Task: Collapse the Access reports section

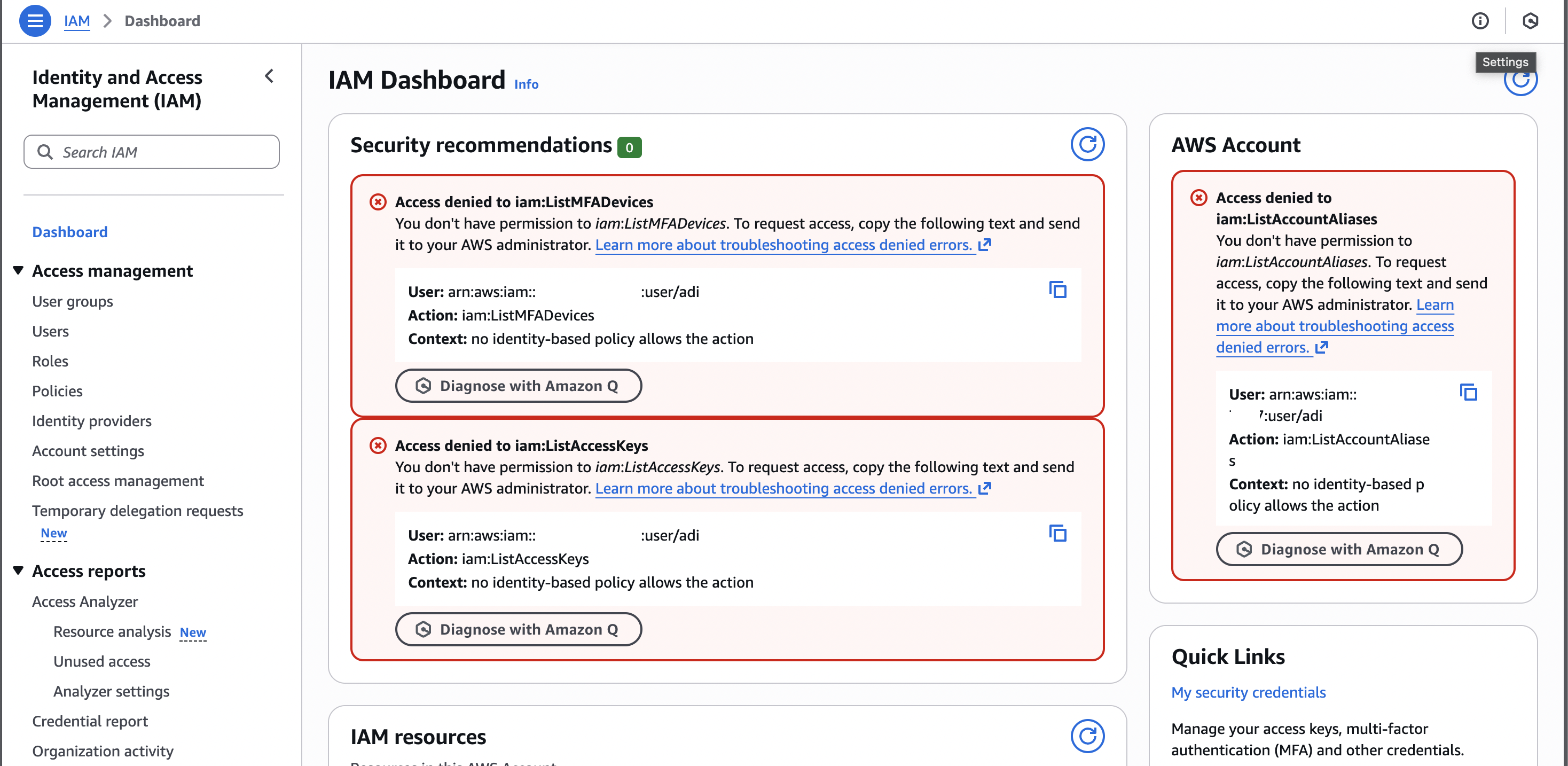Action: point(17,570)
